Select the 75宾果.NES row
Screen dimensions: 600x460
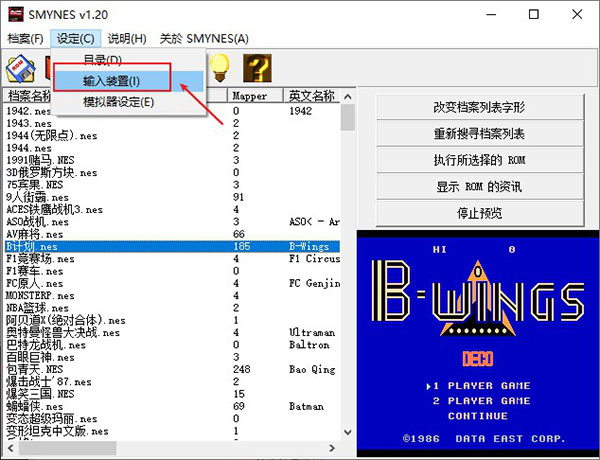pyautogui.click(x=172, y=185)
